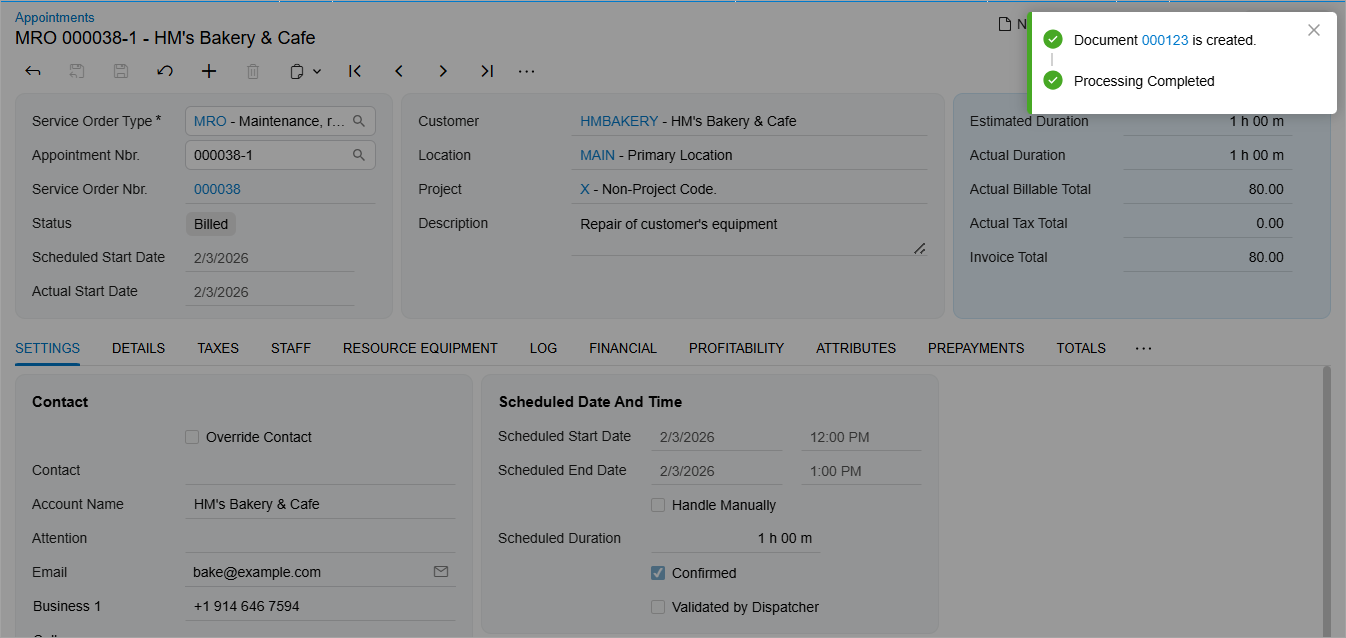Open service order 000038 link
This screenshot has width=1346, height=638.
217,189
